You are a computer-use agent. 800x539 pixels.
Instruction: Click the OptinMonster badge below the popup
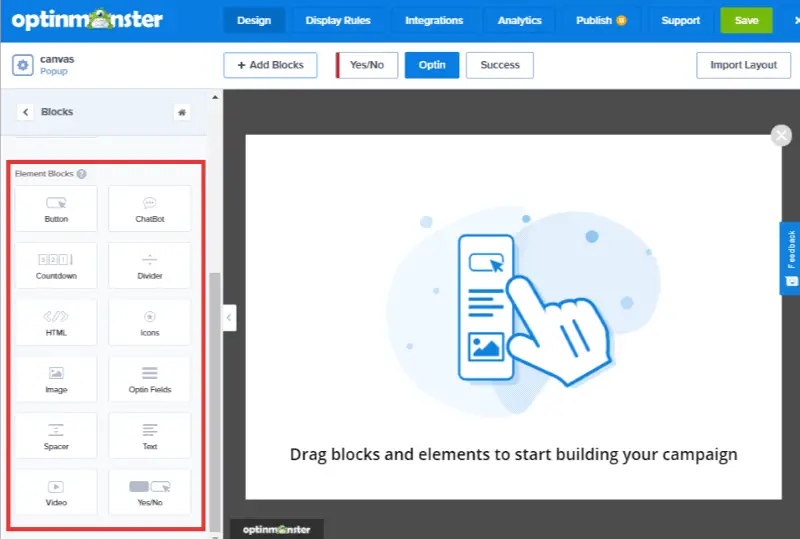coord(277,529)
